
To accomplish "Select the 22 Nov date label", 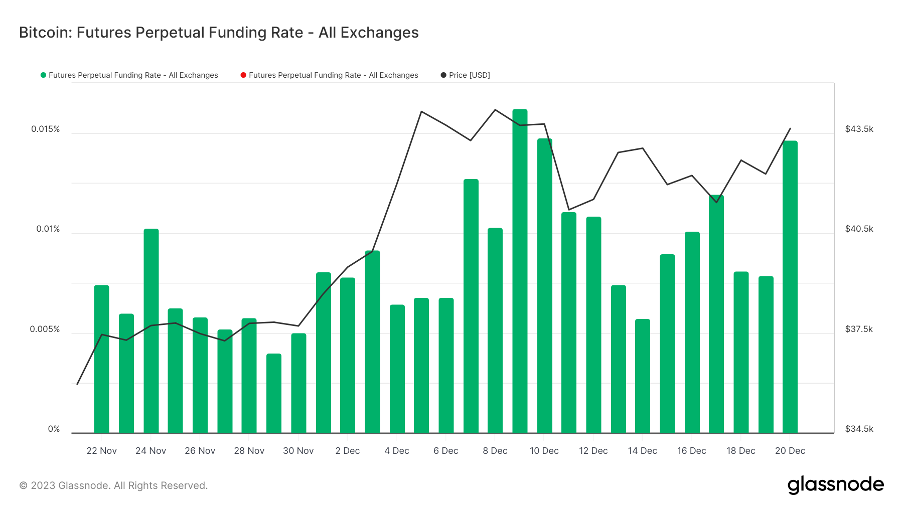I will pos(102,451).
